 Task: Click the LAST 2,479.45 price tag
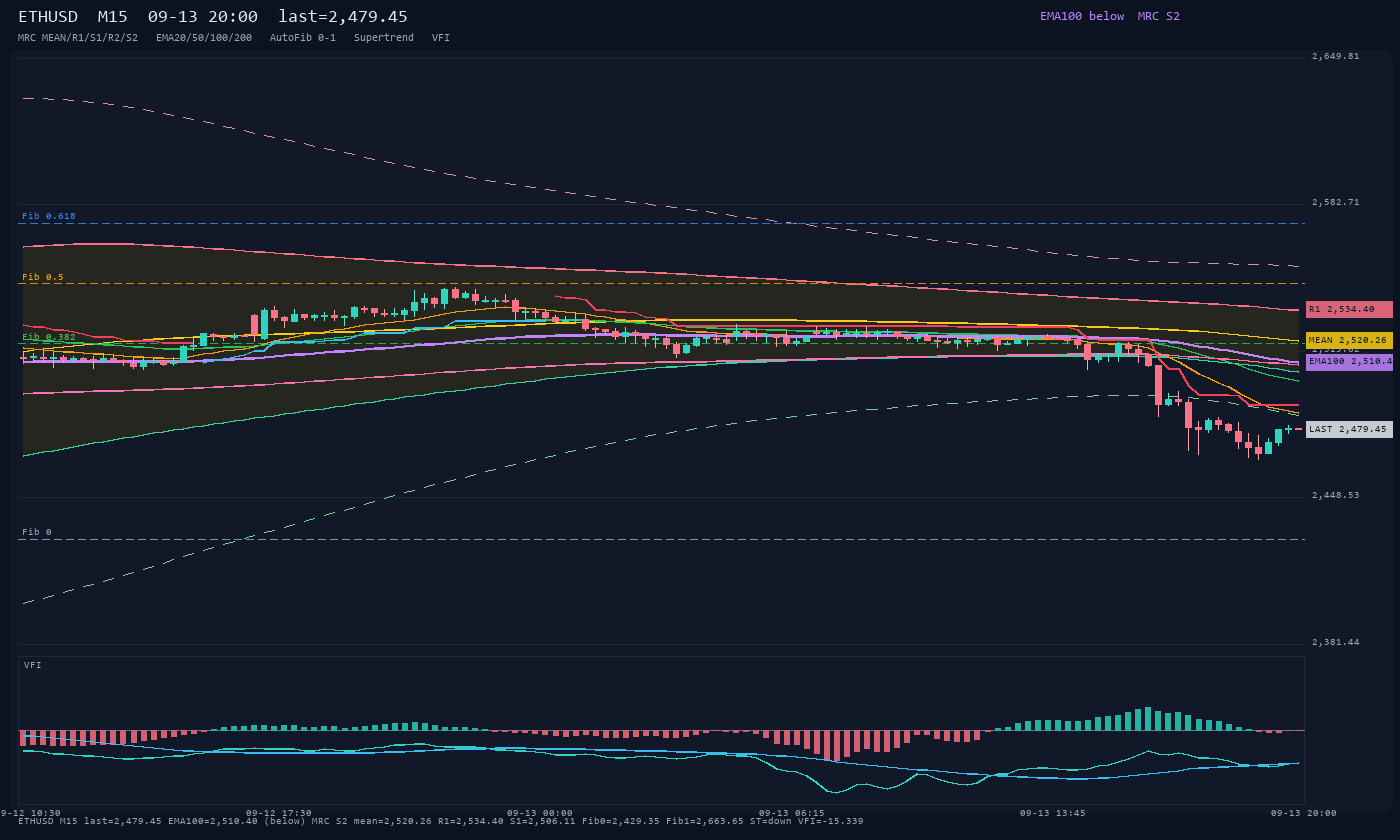coord(1349,429)
